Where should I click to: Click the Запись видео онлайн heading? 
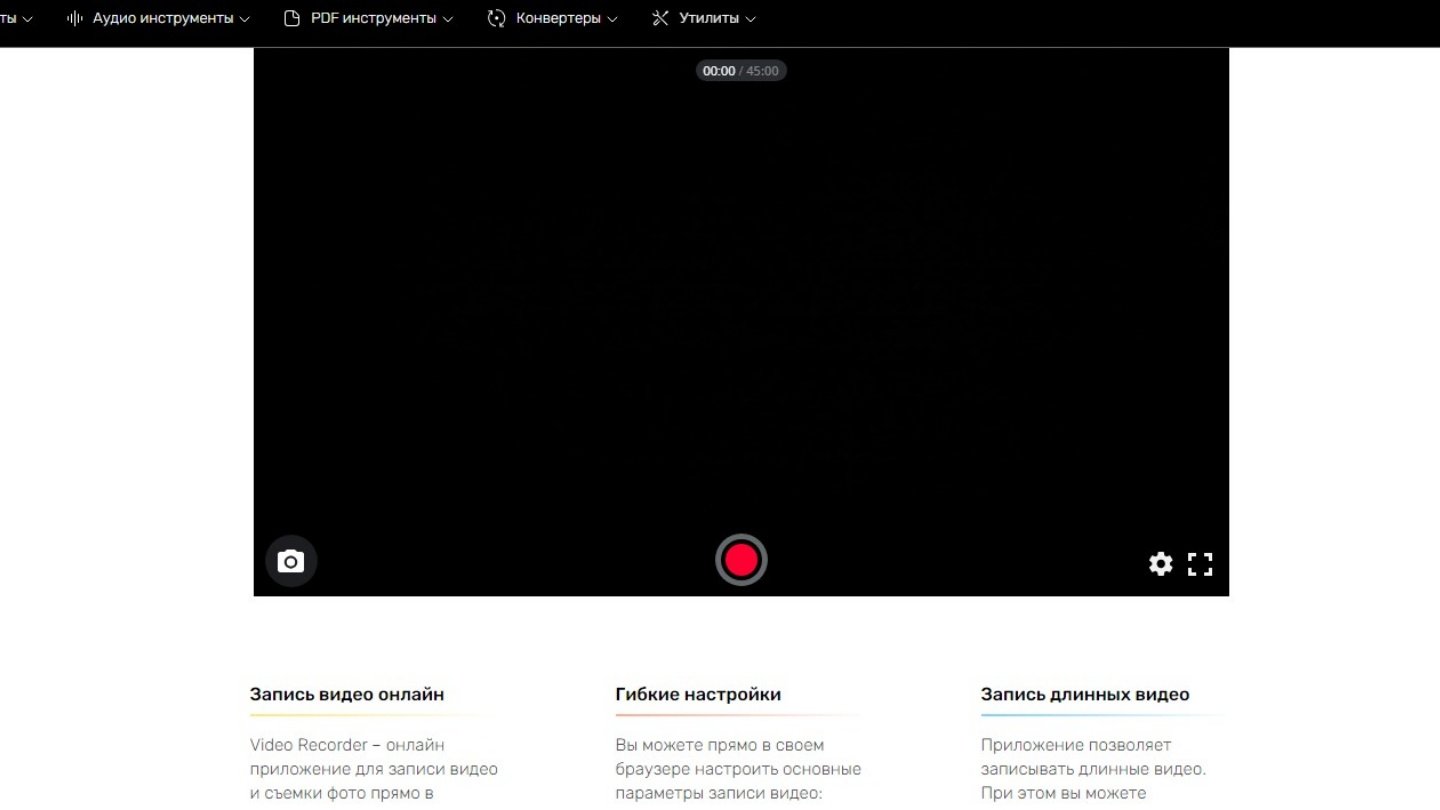click(347, 694)
